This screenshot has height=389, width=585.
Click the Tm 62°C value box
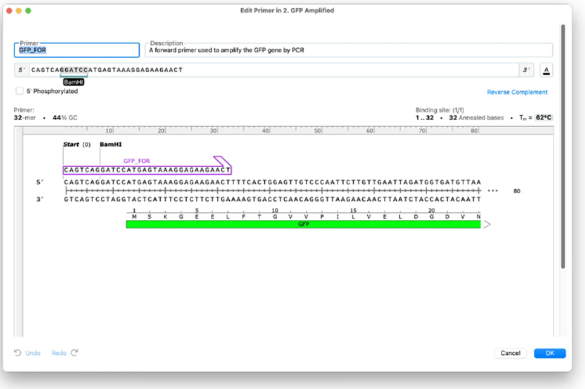pyautogui.click(x=543, y=117)
